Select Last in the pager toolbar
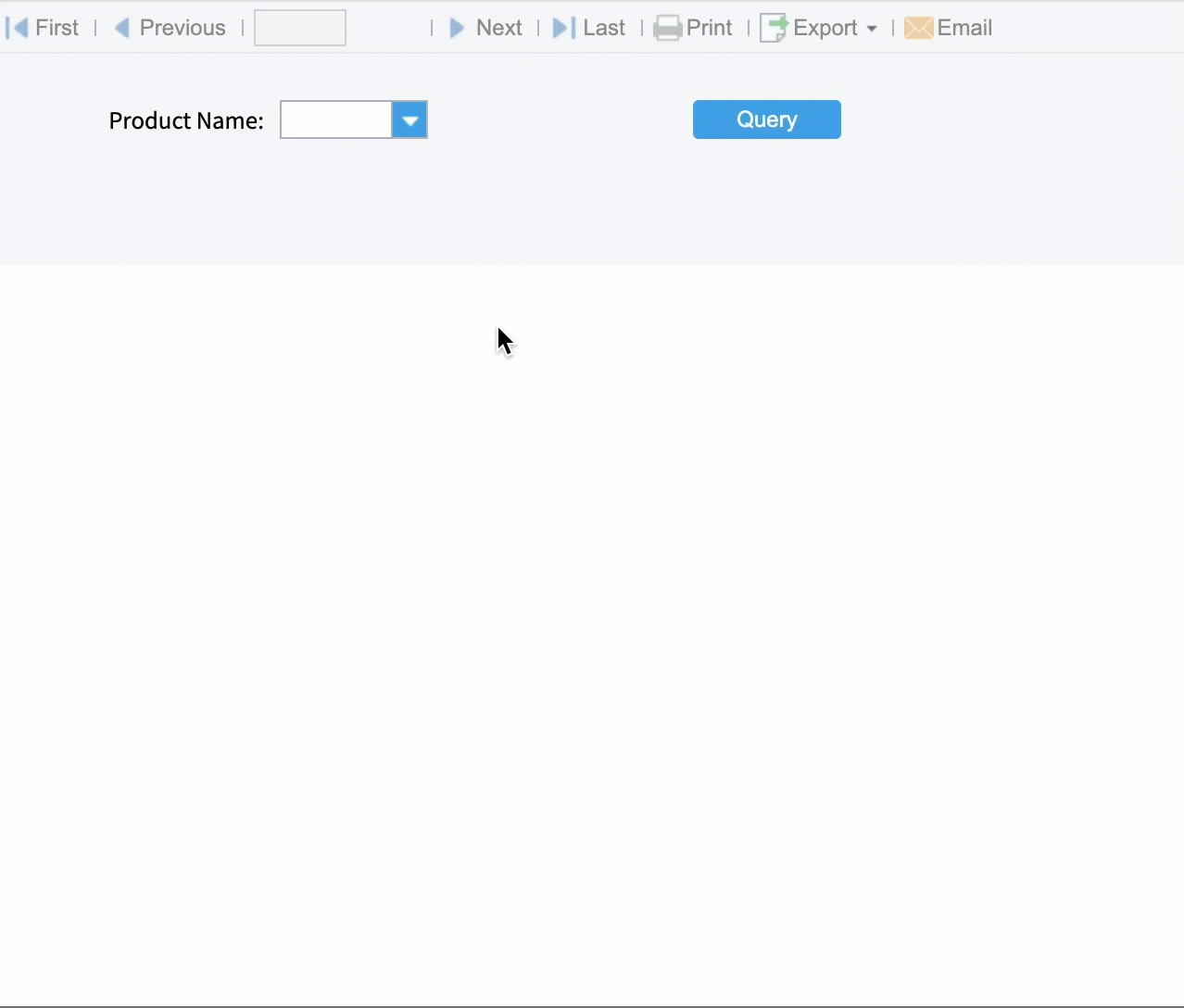The image size is (1184, 1008). pyautogui.click(x=604, y=27)
